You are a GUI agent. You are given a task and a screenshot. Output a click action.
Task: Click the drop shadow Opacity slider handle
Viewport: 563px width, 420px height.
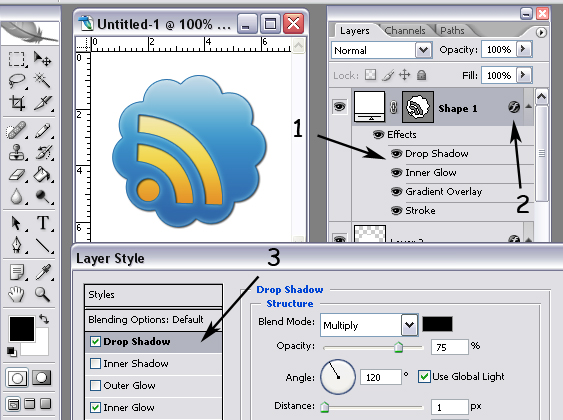[x=398, y=347]
